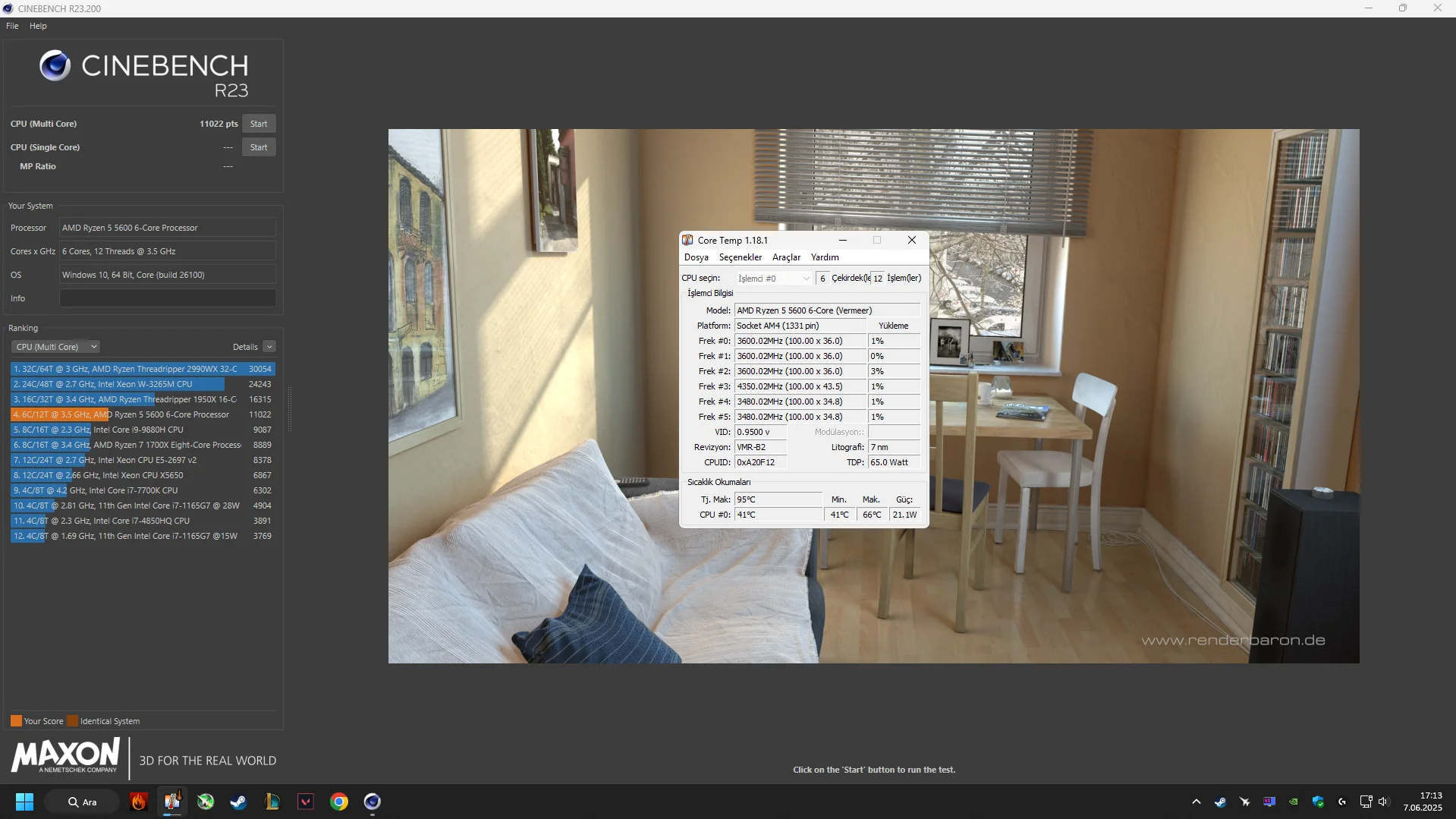The image size is (1456, 819).
Task: Open network settings from the tray
Action: click(1366, 802)
